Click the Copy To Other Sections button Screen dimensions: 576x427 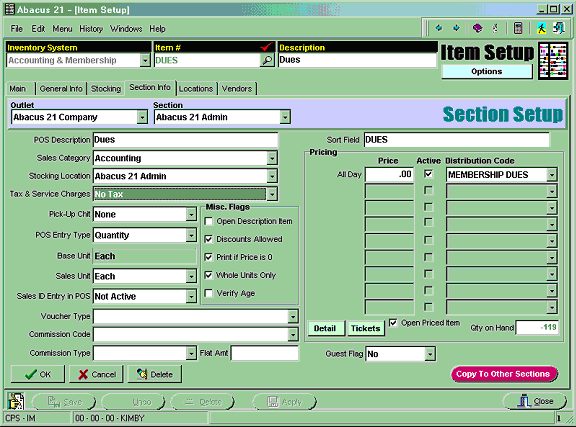pos(503,374)
